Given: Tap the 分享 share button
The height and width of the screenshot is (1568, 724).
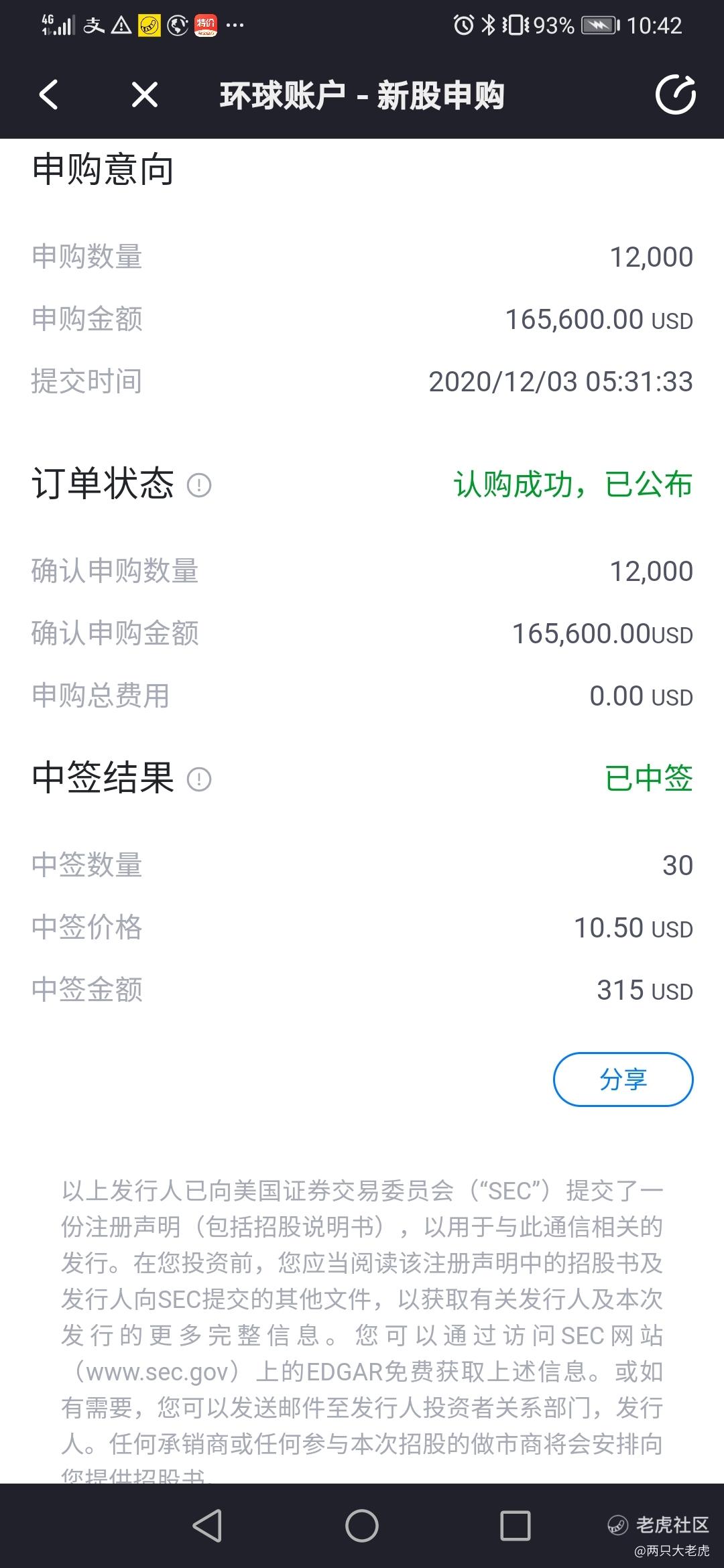Looking at the screenshot, I should pyautogui.click(x=623, y=1079).
